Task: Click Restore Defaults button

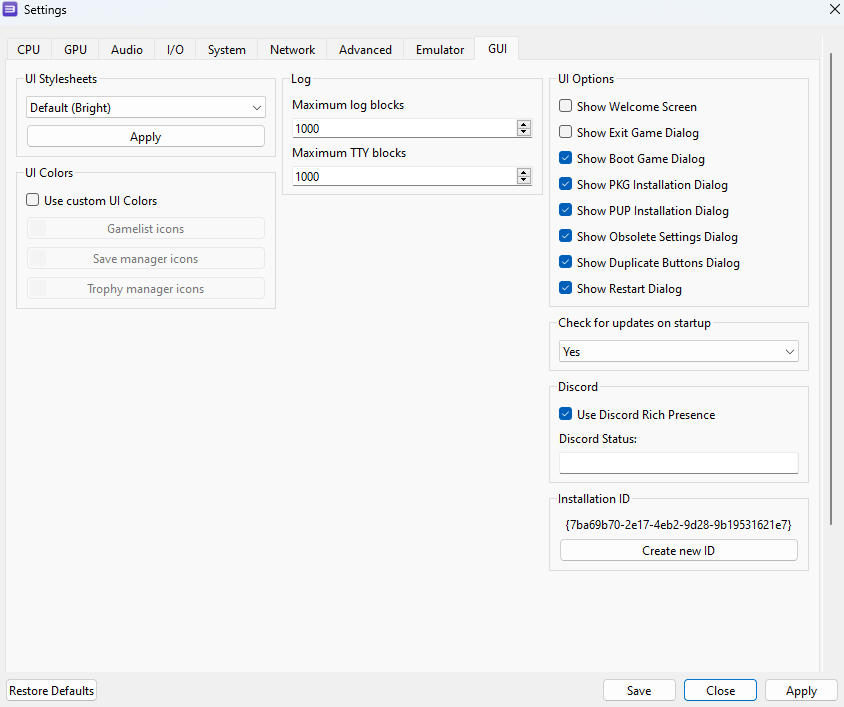Action: tap(52, 691)
